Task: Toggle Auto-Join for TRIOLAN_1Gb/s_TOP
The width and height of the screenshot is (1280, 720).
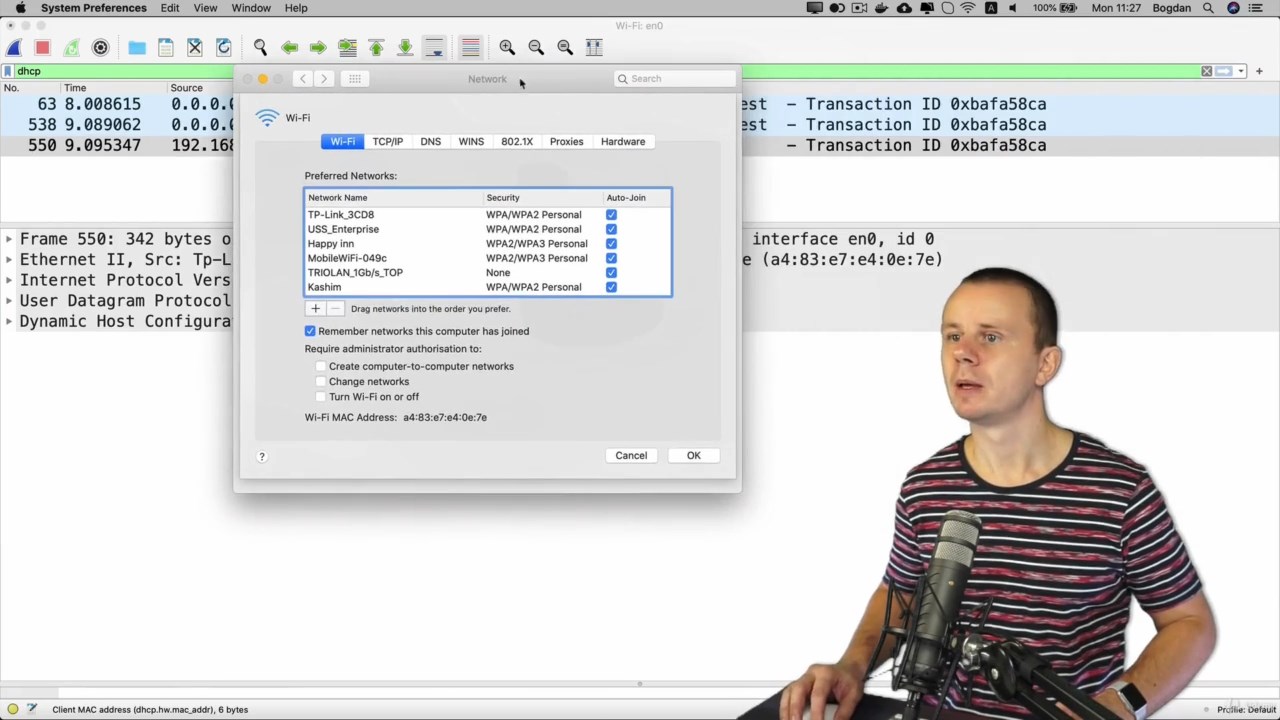Action: click(611, 273)
